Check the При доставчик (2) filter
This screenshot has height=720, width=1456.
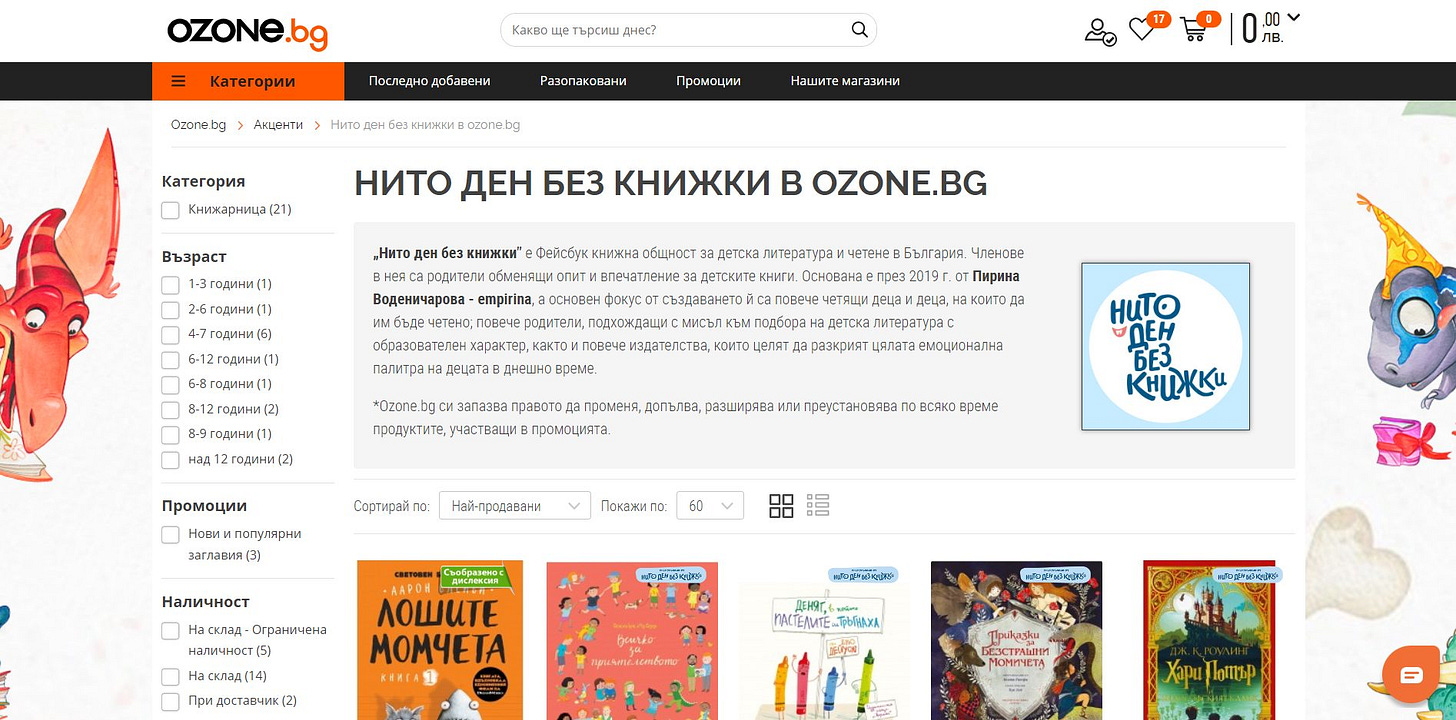[x=170, y=702]
